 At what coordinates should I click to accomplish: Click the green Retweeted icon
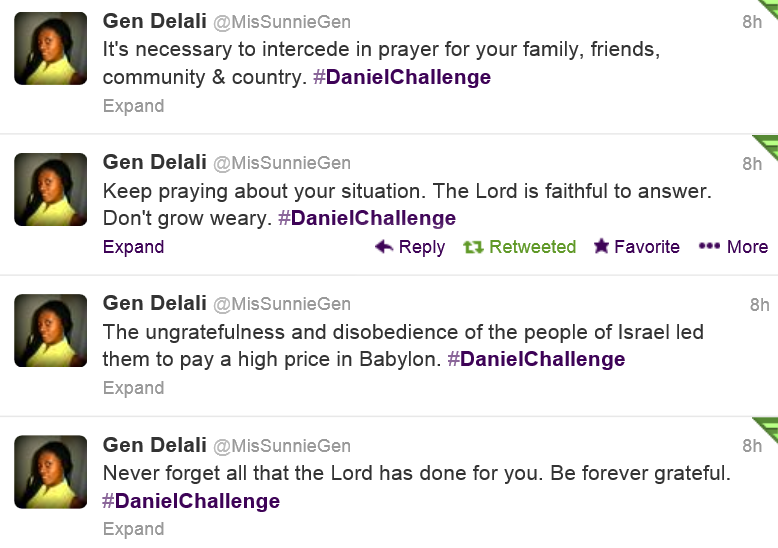[473, 247]
